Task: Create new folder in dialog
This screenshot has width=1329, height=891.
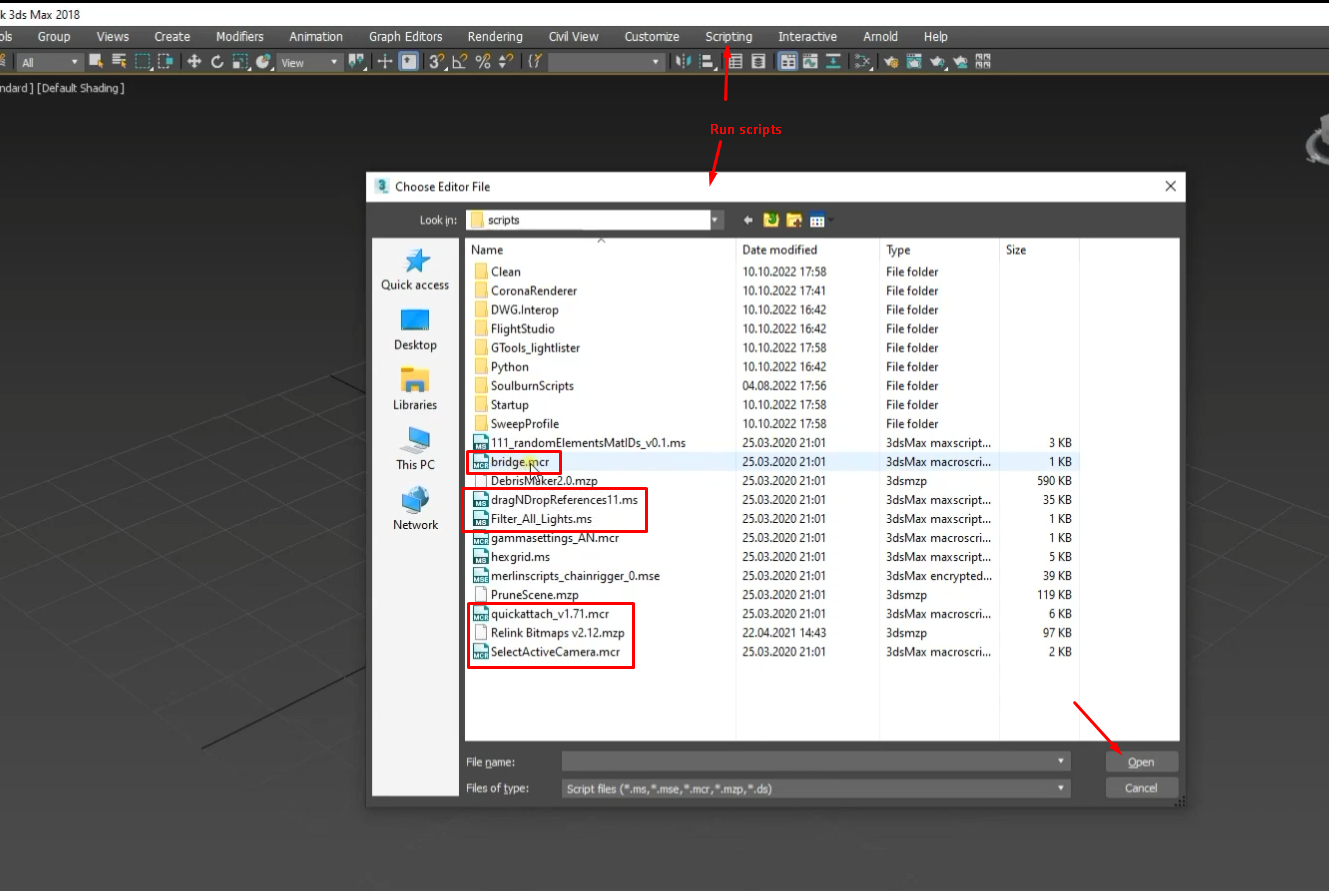Action: [794, 220]
